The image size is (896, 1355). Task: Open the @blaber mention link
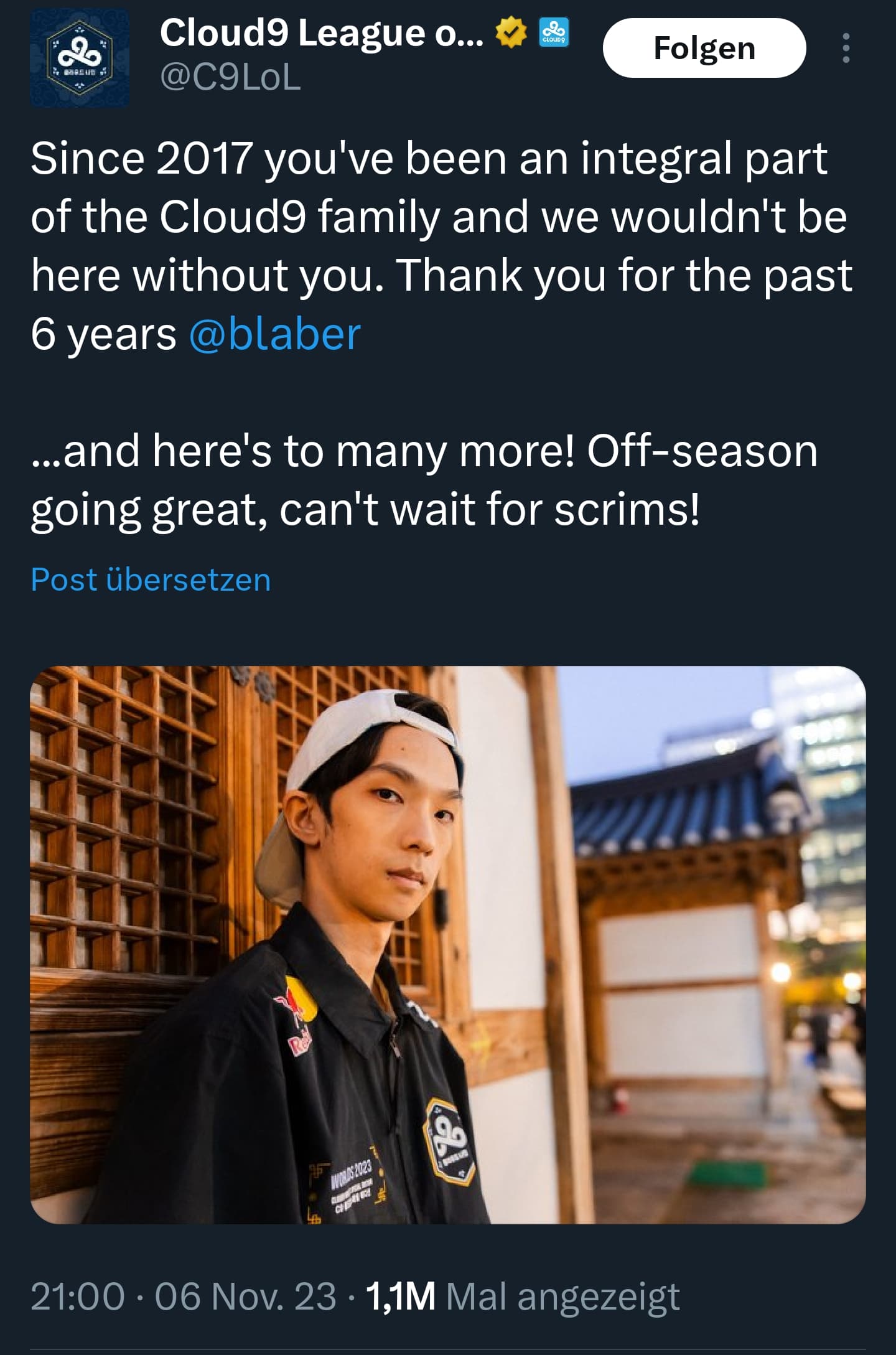point(274,334)
